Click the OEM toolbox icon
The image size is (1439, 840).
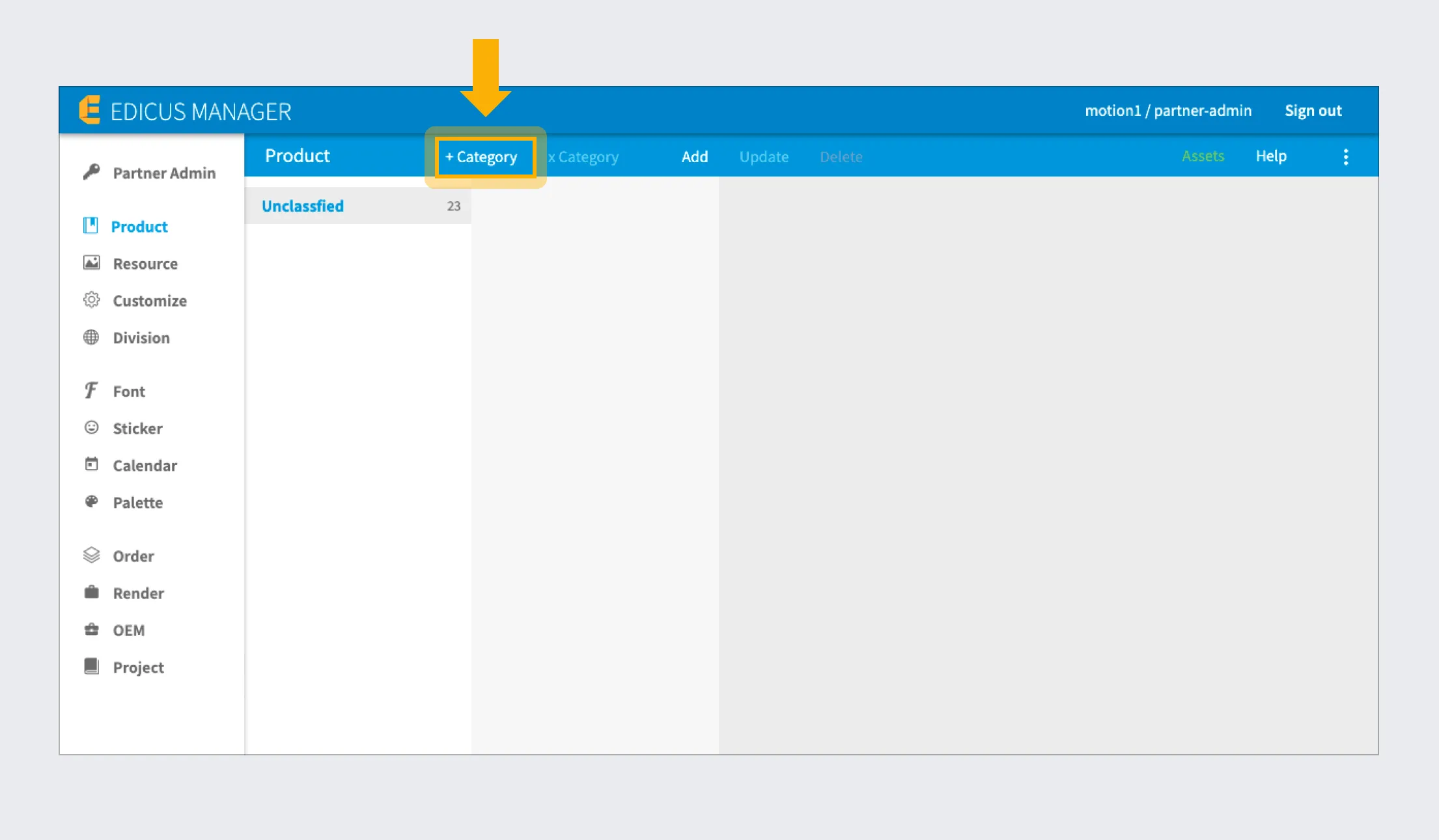91,629
